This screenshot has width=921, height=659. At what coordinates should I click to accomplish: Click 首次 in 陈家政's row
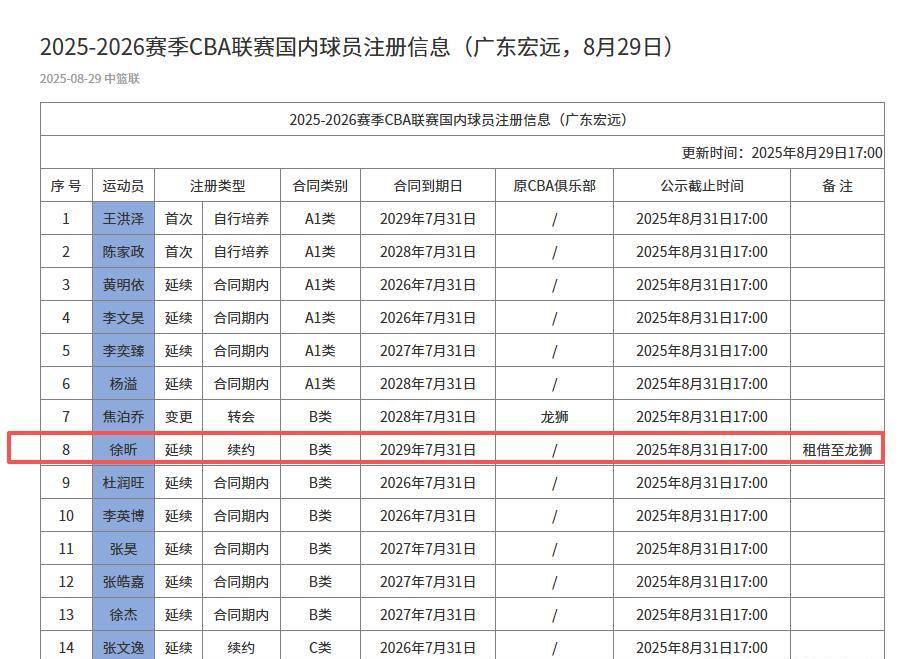pos(179,251)
